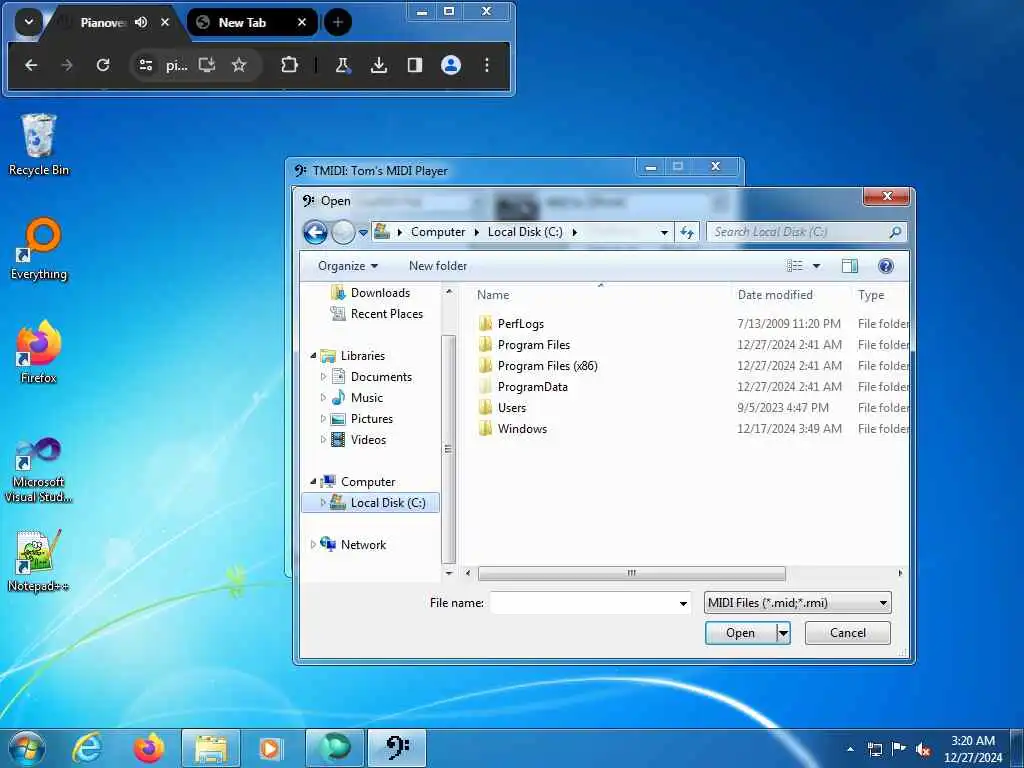The height and width of the screenshot is (768, 1024).
Task: Mute the Pianover tab's speaker icon
Action: click(141, 22)
